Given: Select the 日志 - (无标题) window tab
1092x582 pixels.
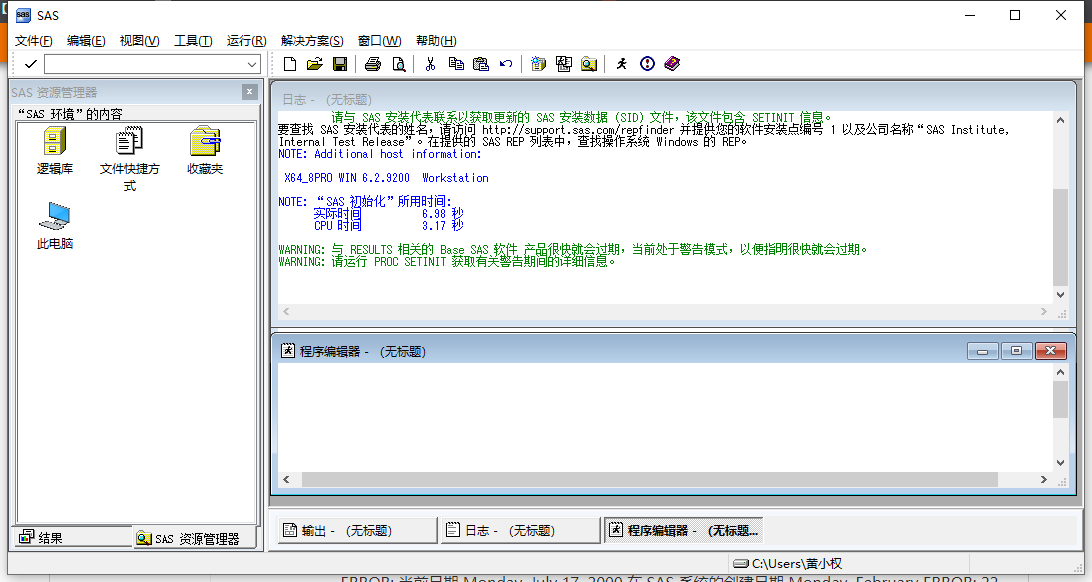Looking at the screenshot, I should tap(520, 530).
